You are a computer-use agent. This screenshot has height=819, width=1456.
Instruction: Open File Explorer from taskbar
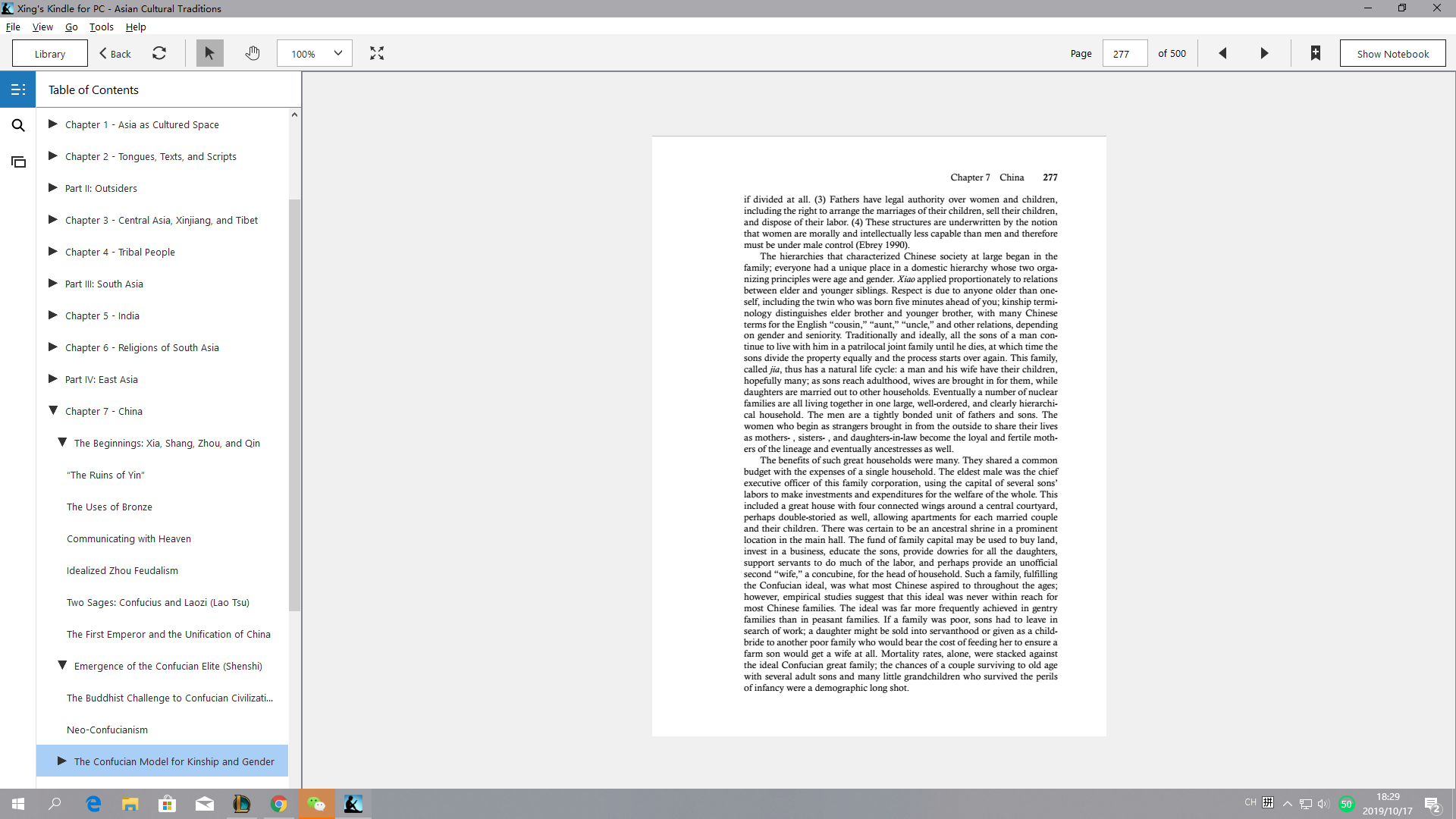coord(130,804)
